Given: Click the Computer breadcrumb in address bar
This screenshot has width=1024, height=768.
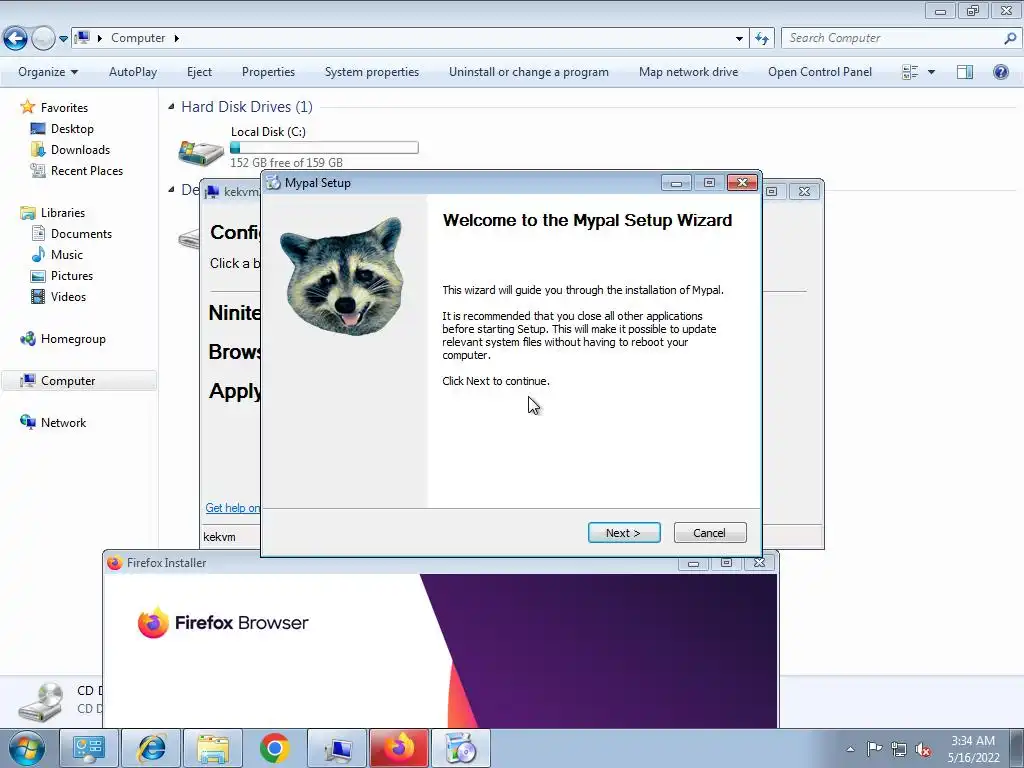Looking at the screenshot, I should pos(138,39).
